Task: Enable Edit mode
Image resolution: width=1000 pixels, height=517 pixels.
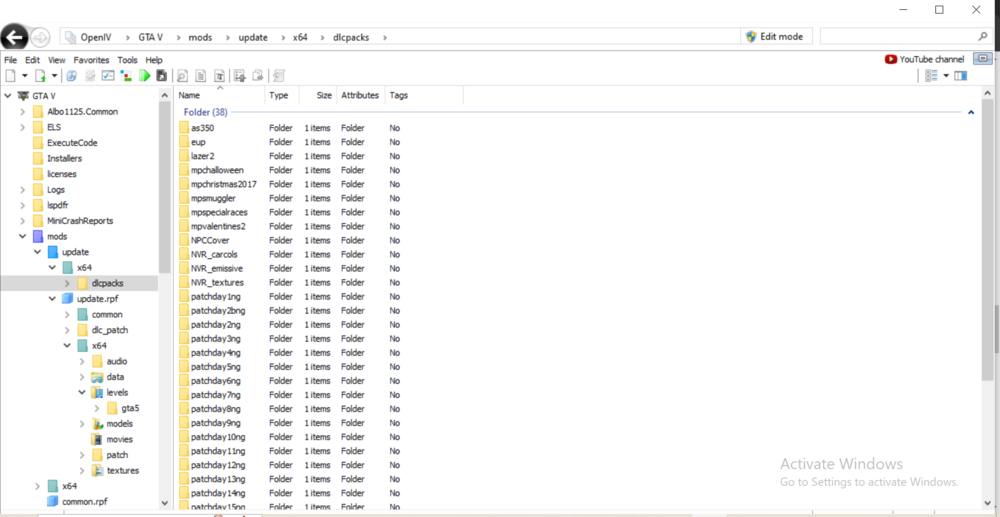Action: tap(774, 37)
